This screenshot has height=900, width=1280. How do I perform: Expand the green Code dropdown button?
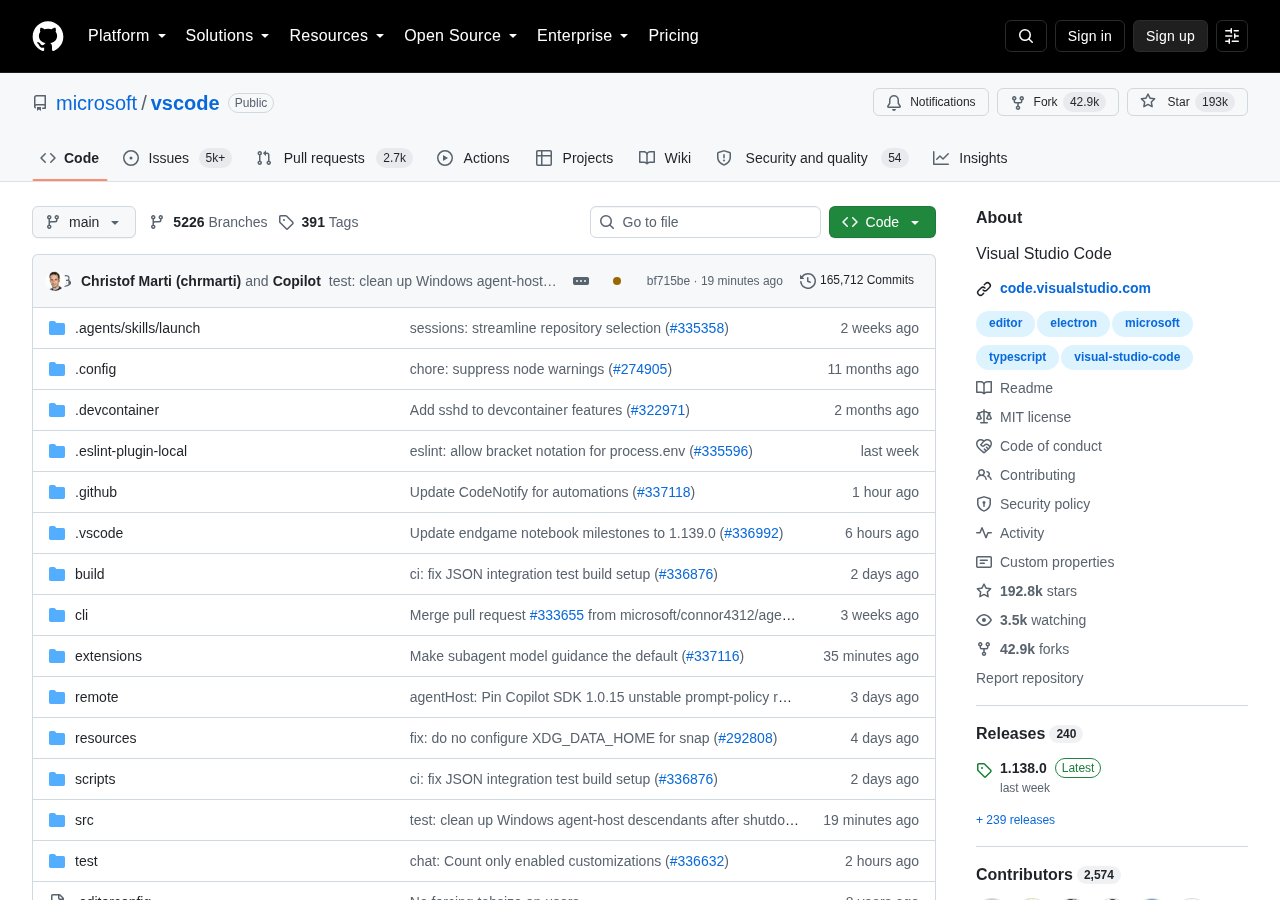pyautogui.click(x=882, y=222)
